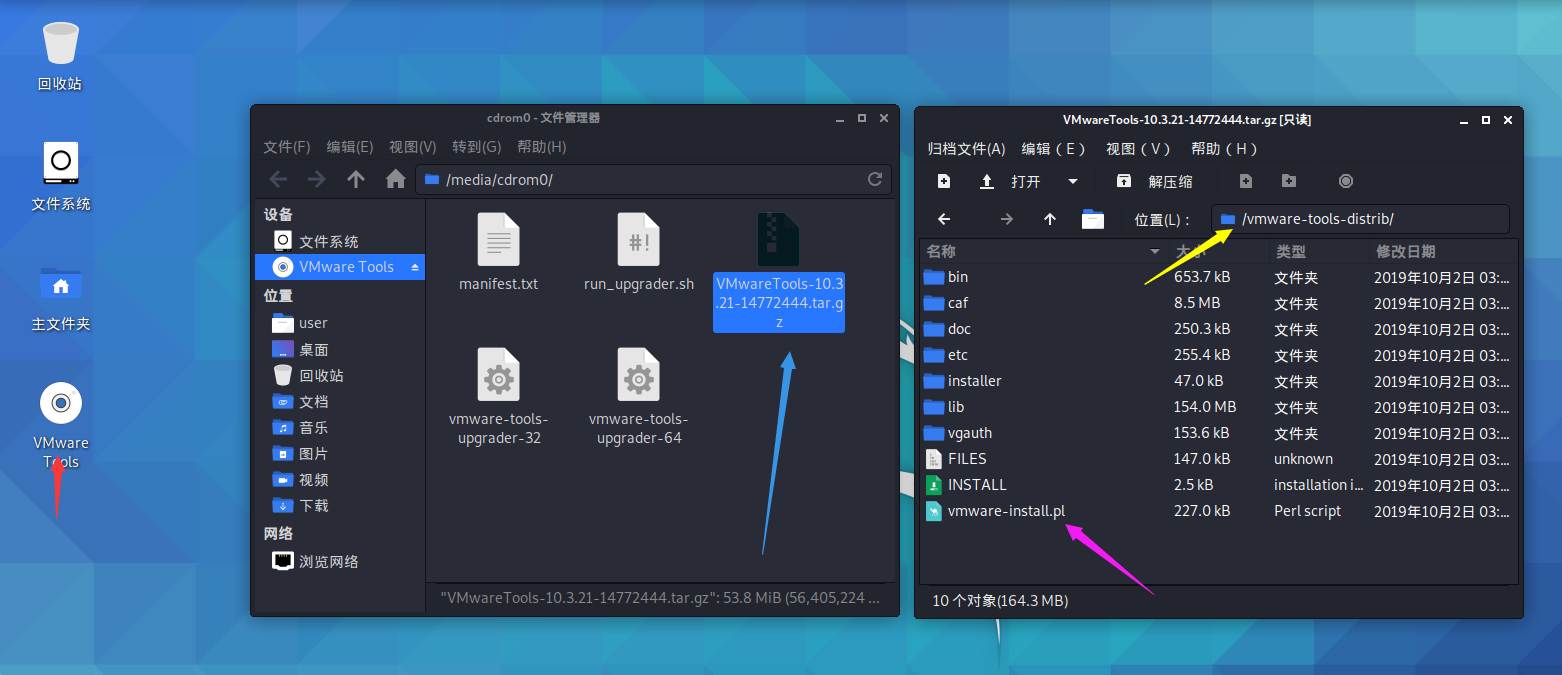
Task: Select the VMwareTools-10.3.21-14772444.tar.gz file icon
Action: click(778, 240)
